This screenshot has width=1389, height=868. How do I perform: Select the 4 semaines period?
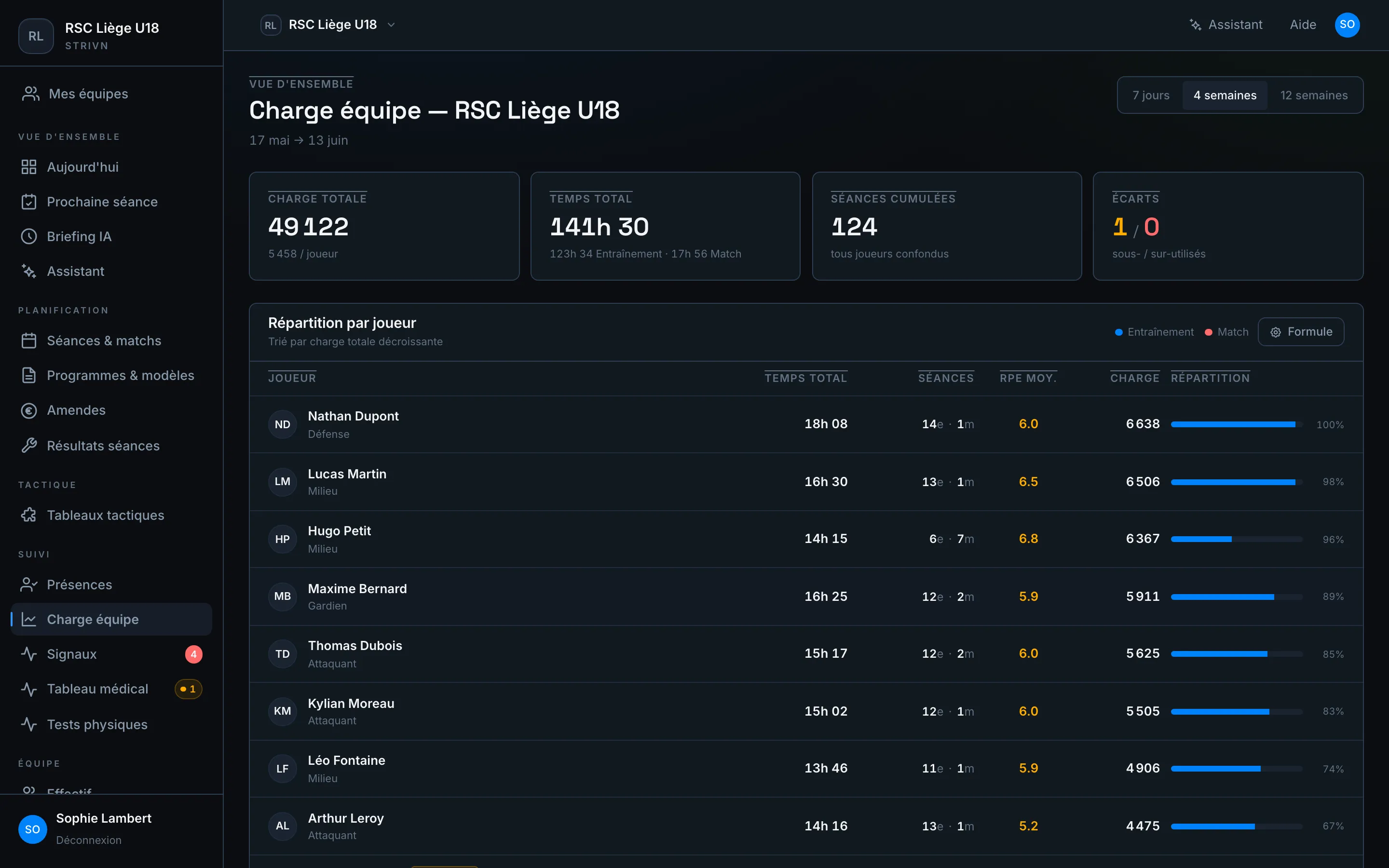(x=1225, y=95)
